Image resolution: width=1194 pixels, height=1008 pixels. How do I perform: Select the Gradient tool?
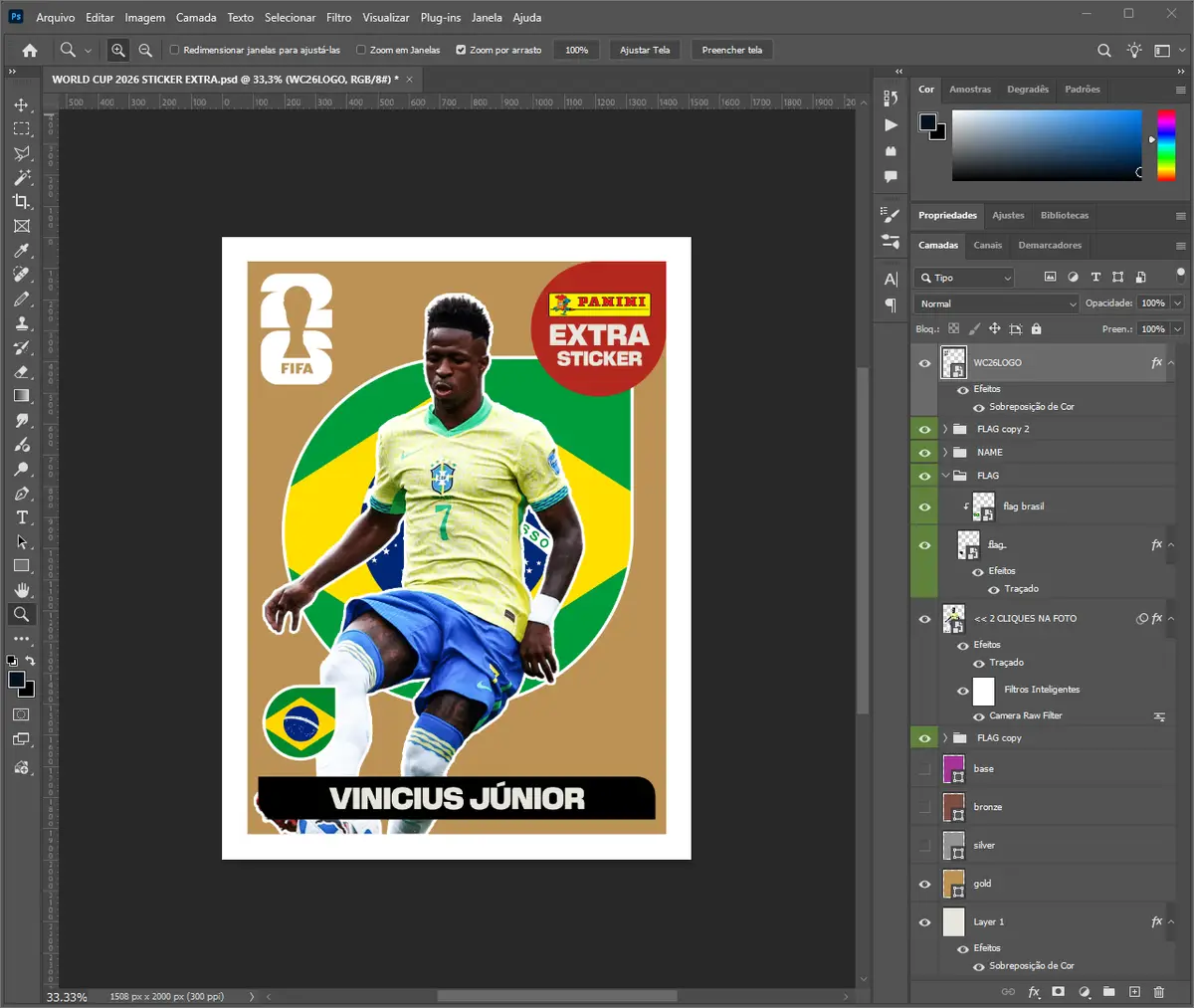point(22,396)
